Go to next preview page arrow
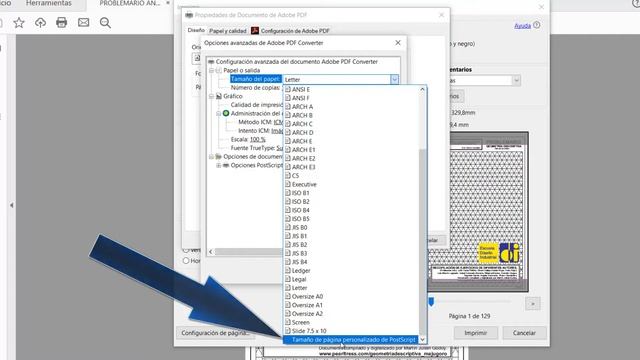Image resolution: width=640 pixels, height=360 pixels. (x=533, y=303)
